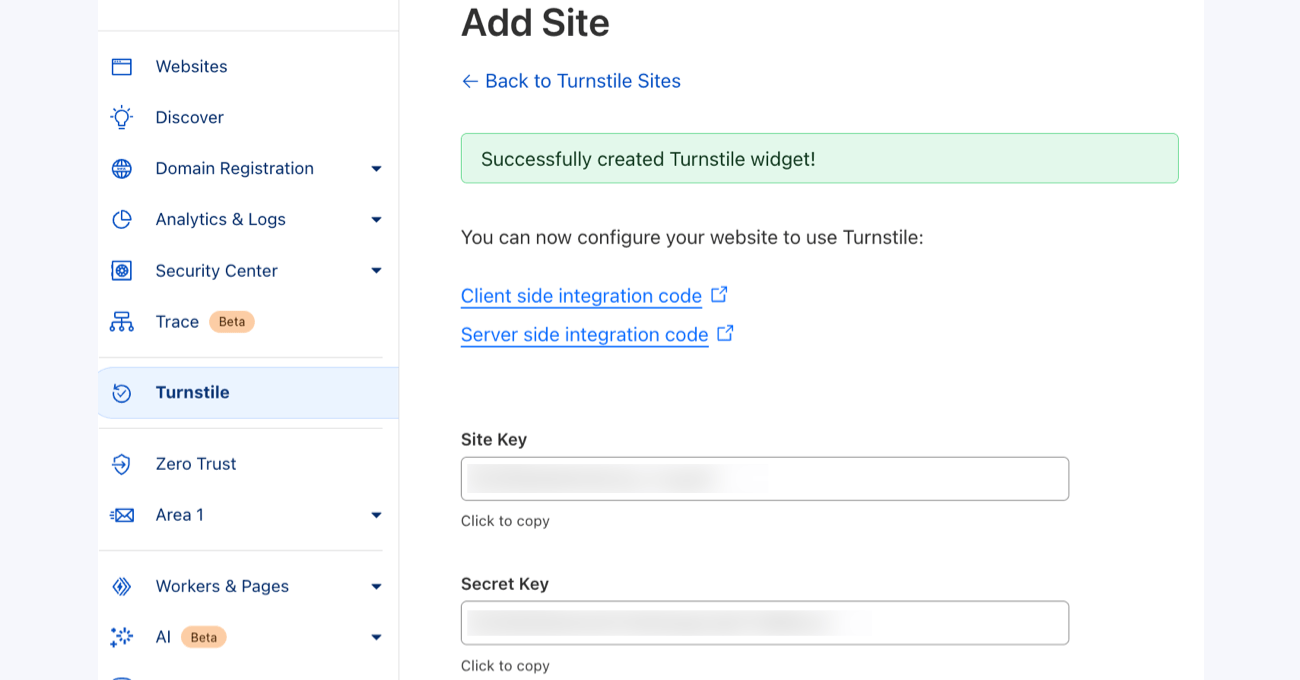Image resolution: width=1300 pixels, height=680 pixels.
Task: Click 'Click to copy' under Secret Key
Action: point(505,666)
